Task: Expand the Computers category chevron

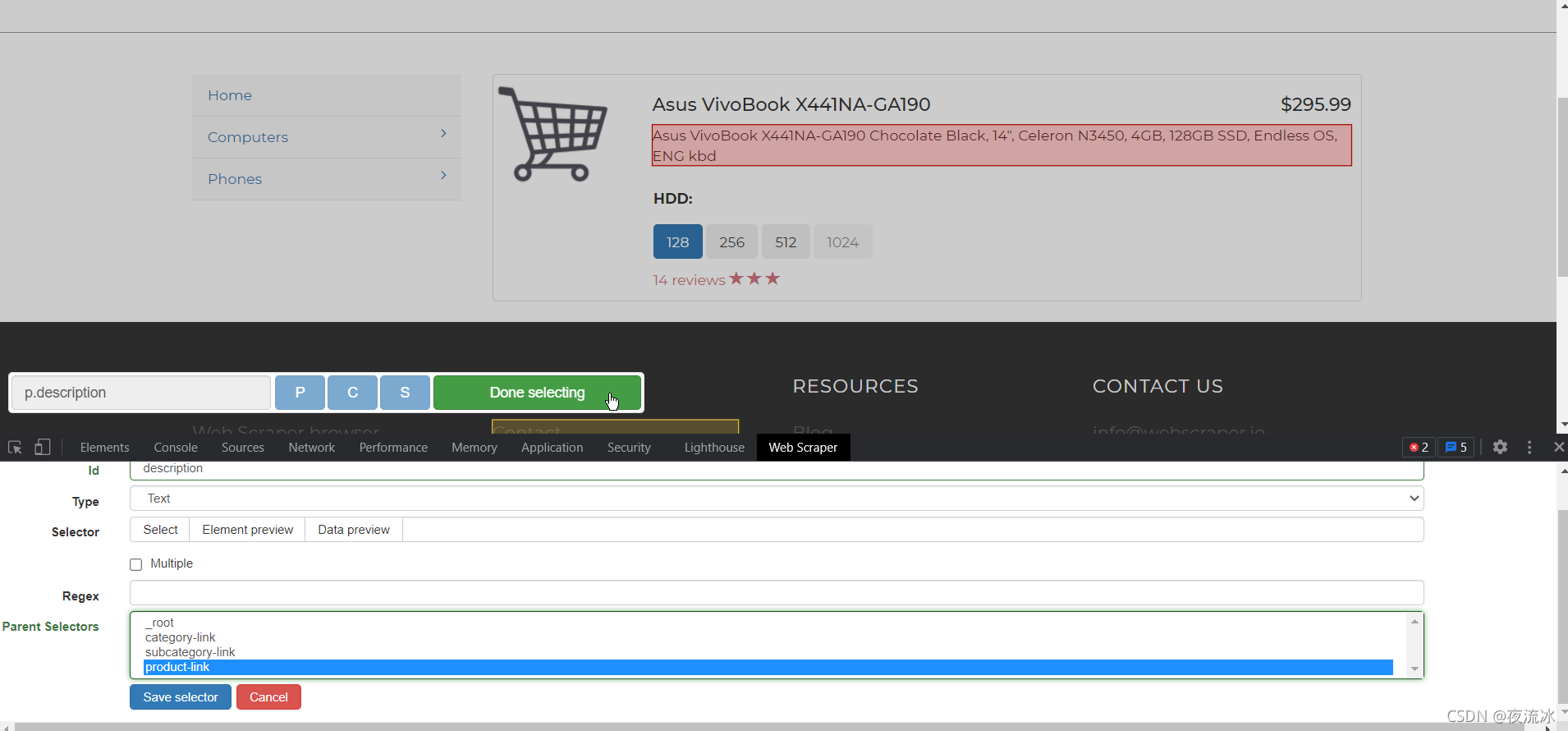Action: (443, 133)
